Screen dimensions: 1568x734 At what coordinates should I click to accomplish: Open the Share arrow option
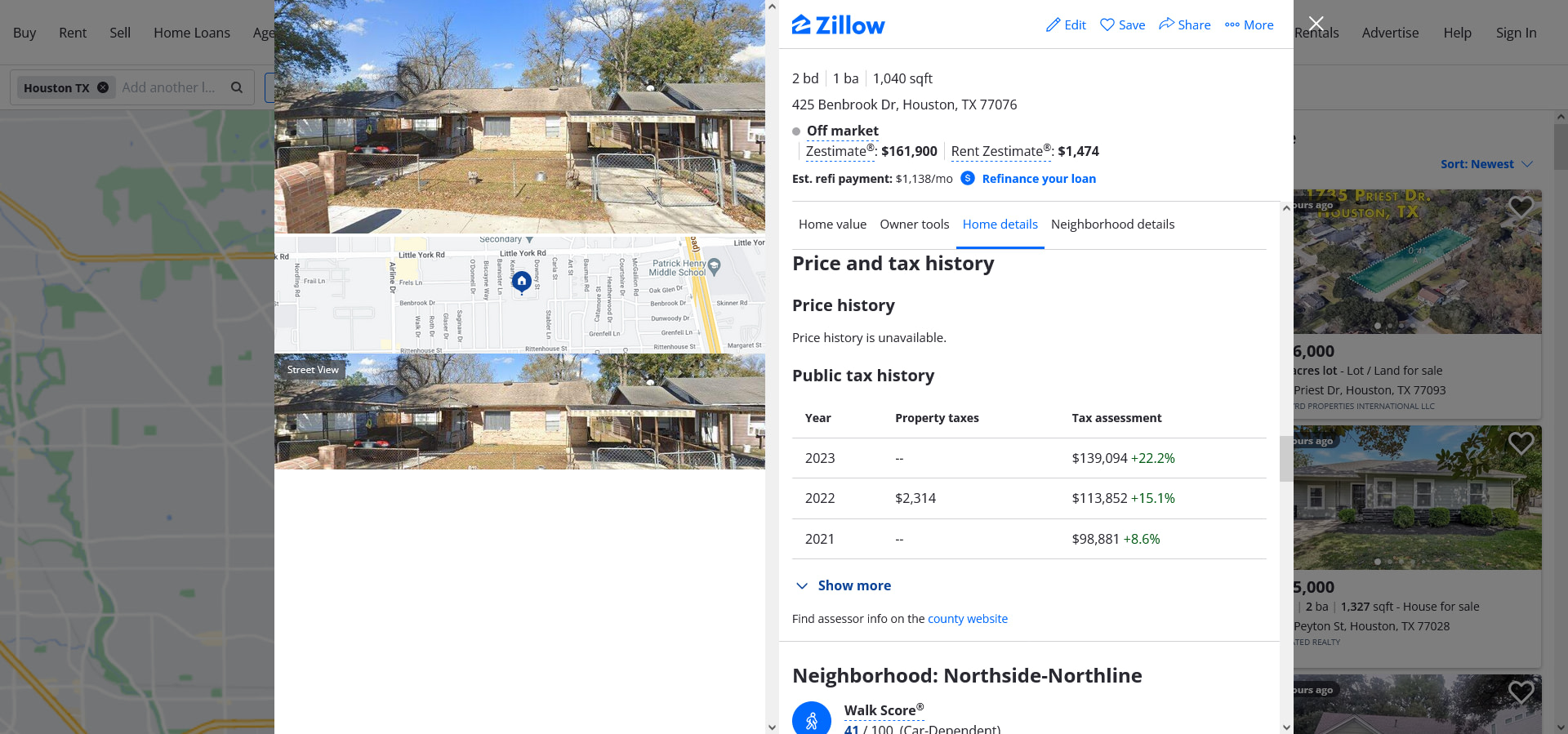(x=1167, y=24)
